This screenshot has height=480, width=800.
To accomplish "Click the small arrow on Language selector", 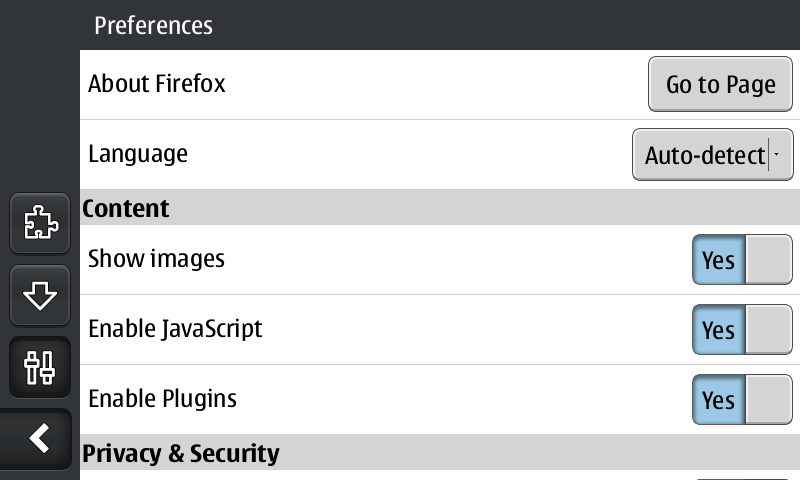I will [777, 155].
